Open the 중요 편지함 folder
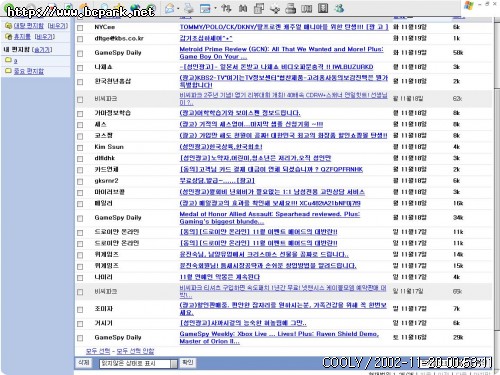This screenshot has width=500, height=375. pyautogui.click(x=29, y=71)
